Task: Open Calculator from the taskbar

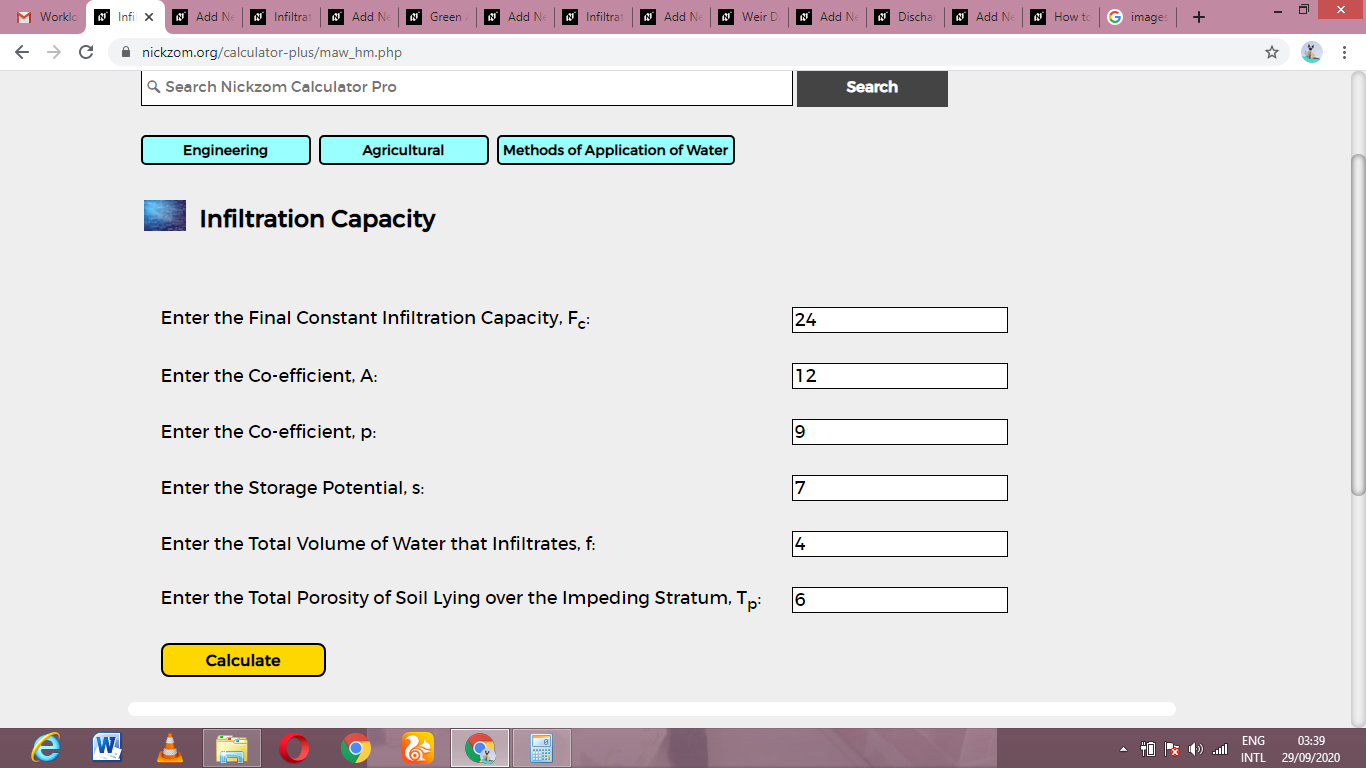Action: pyautogui.click(x=542, y=748)
